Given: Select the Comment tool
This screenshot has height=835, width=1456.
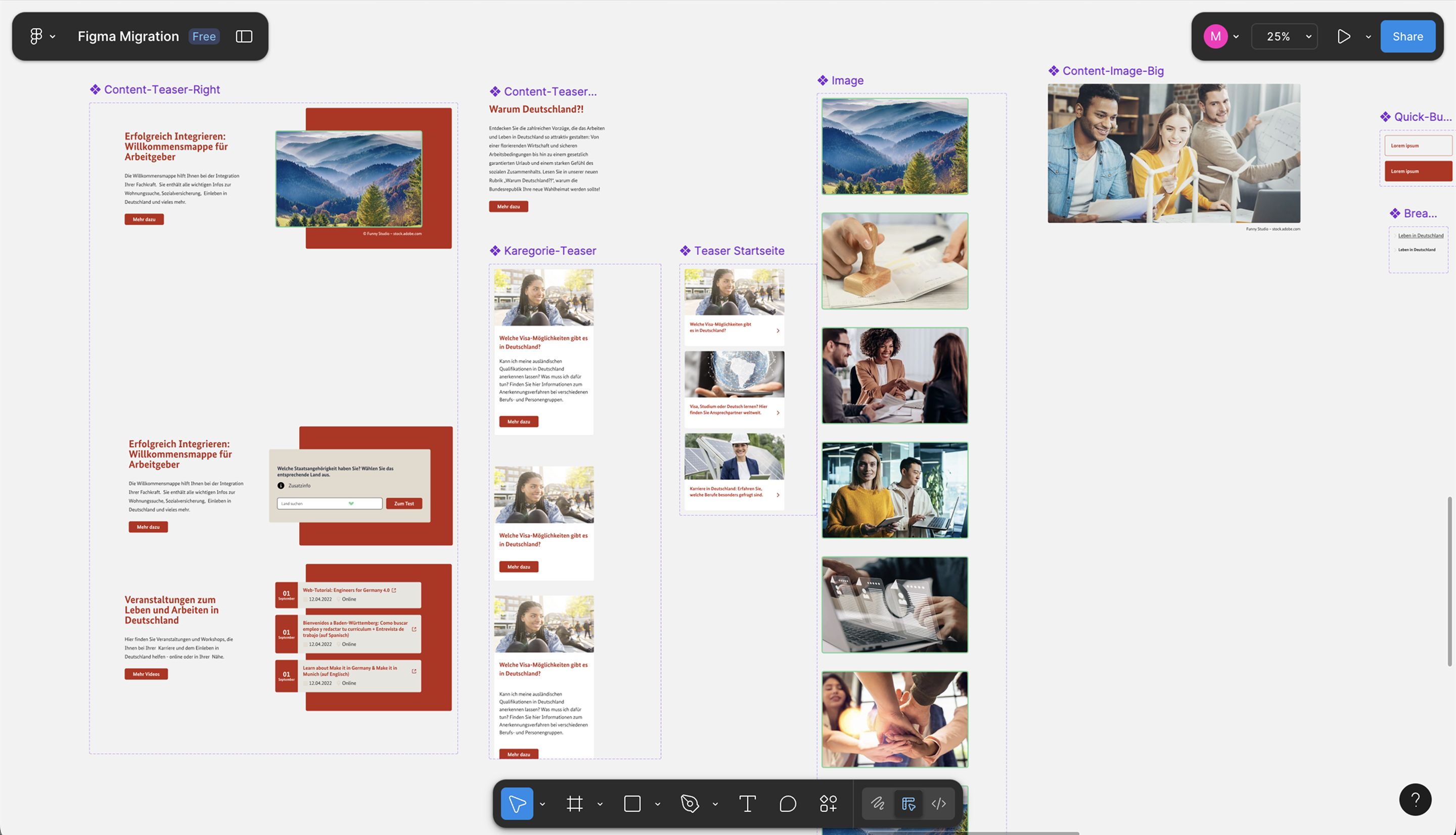Looking at the screenshot, I should pyautogui.click(x=788, y=804).
